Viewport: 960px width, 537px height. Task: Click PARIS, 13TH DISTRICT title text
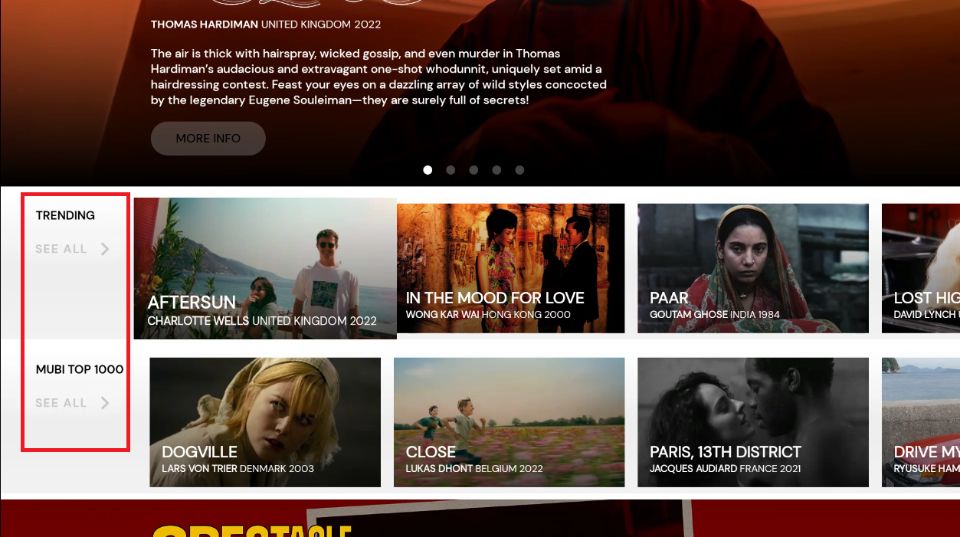(x=725, y=452)
